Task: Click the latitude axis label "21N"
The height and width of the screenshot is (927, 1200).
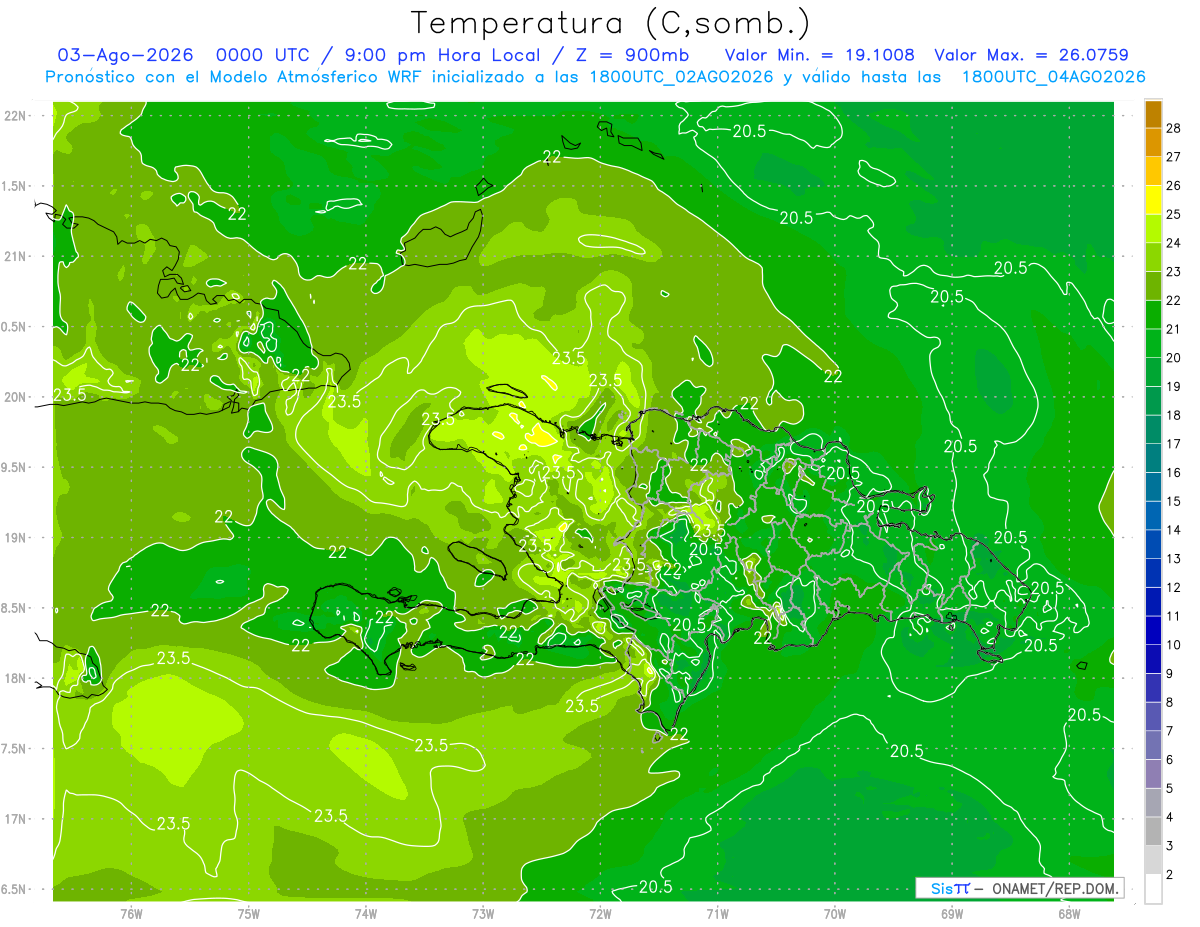Action: (x=15, y=256)
